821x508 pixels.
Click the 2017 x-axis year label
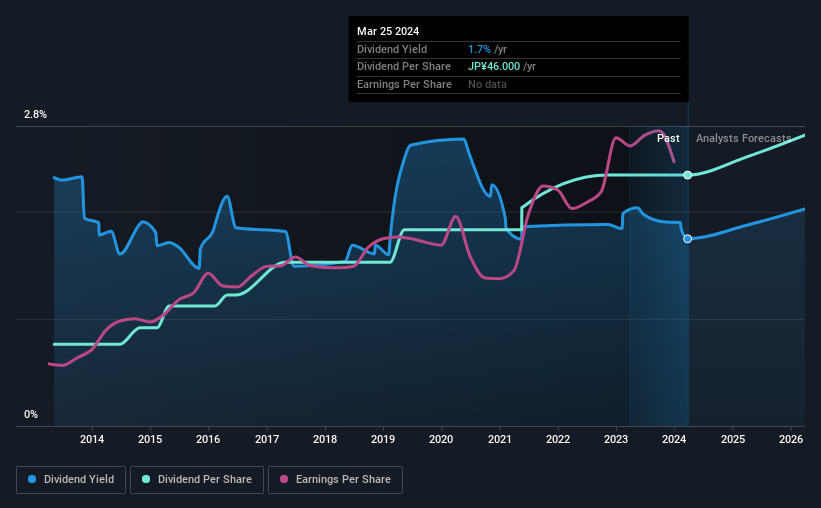pyautogui.click(x=267, y=439)
